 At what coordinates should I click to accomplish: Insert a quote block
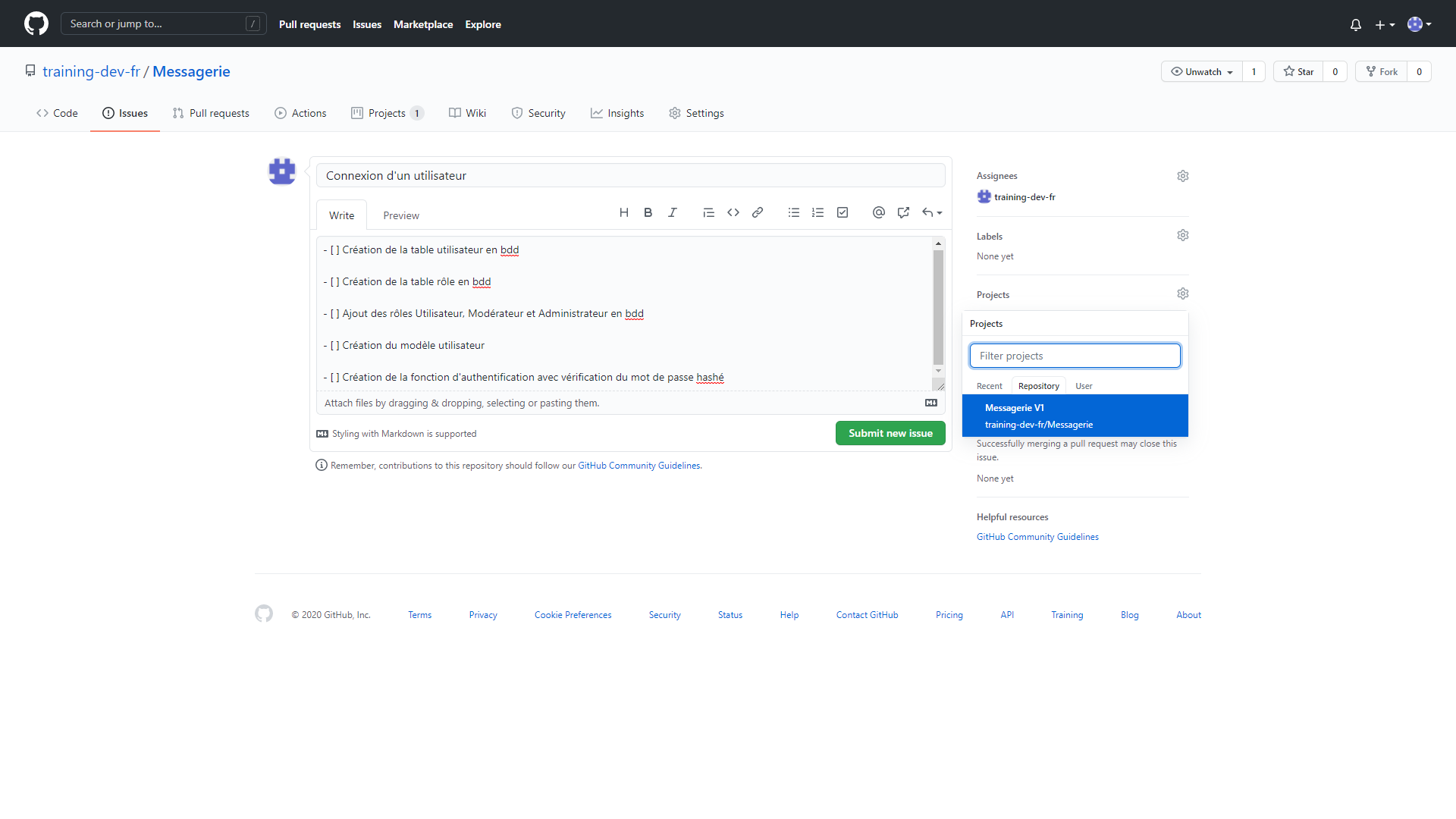(x=708, y=212)
